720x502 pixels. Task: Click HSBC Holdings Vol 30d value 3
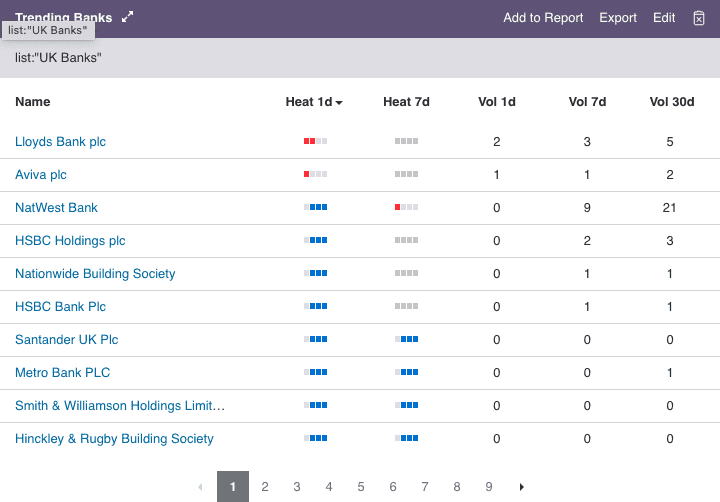670,241
